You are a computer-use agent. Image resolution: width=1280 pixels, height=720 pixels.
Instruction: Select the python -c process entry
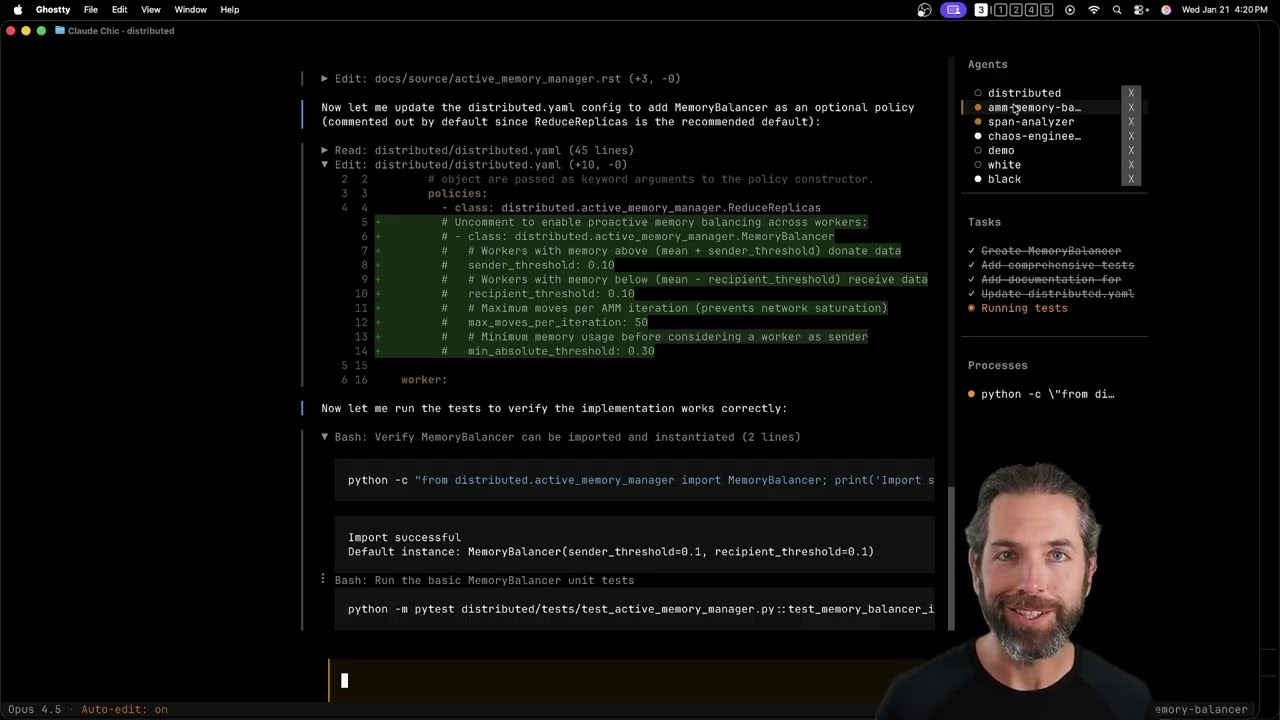coord(1047,394)
